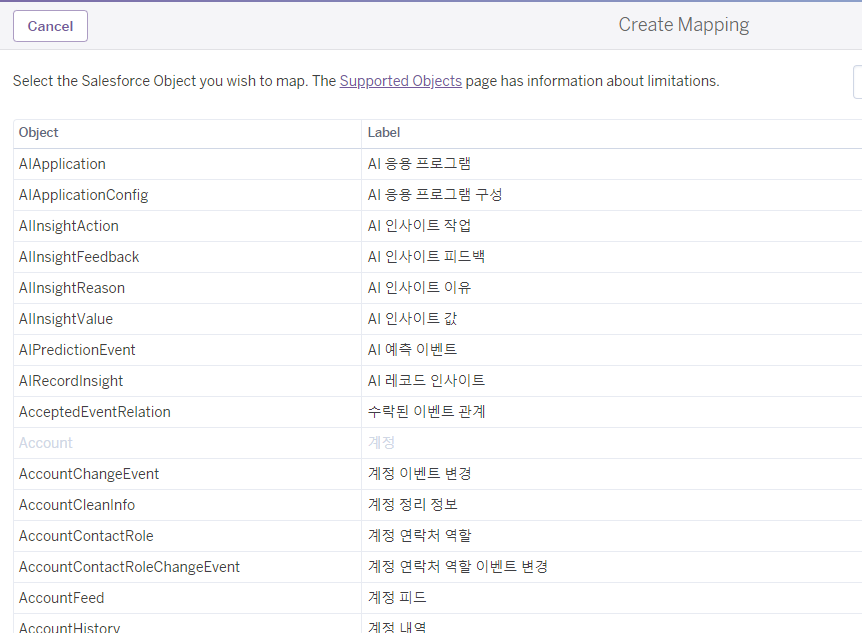This screenshot has width=862, height=633.
Task: Click the label 'AI 인사이트 이유'
Action: (x=419, y=288)
